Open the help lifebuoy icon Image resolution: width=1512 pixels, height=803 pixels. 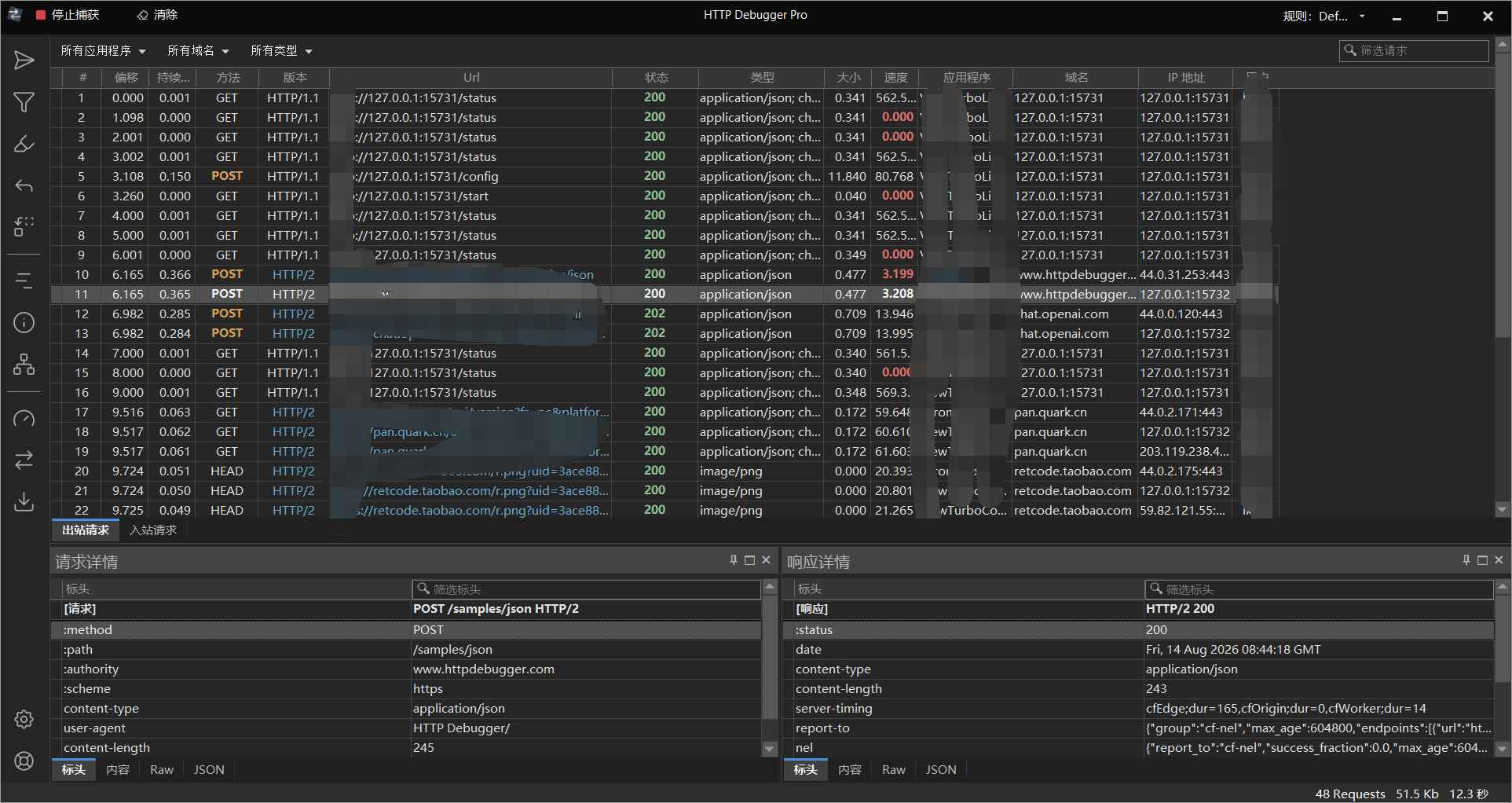tap(24, 761)
